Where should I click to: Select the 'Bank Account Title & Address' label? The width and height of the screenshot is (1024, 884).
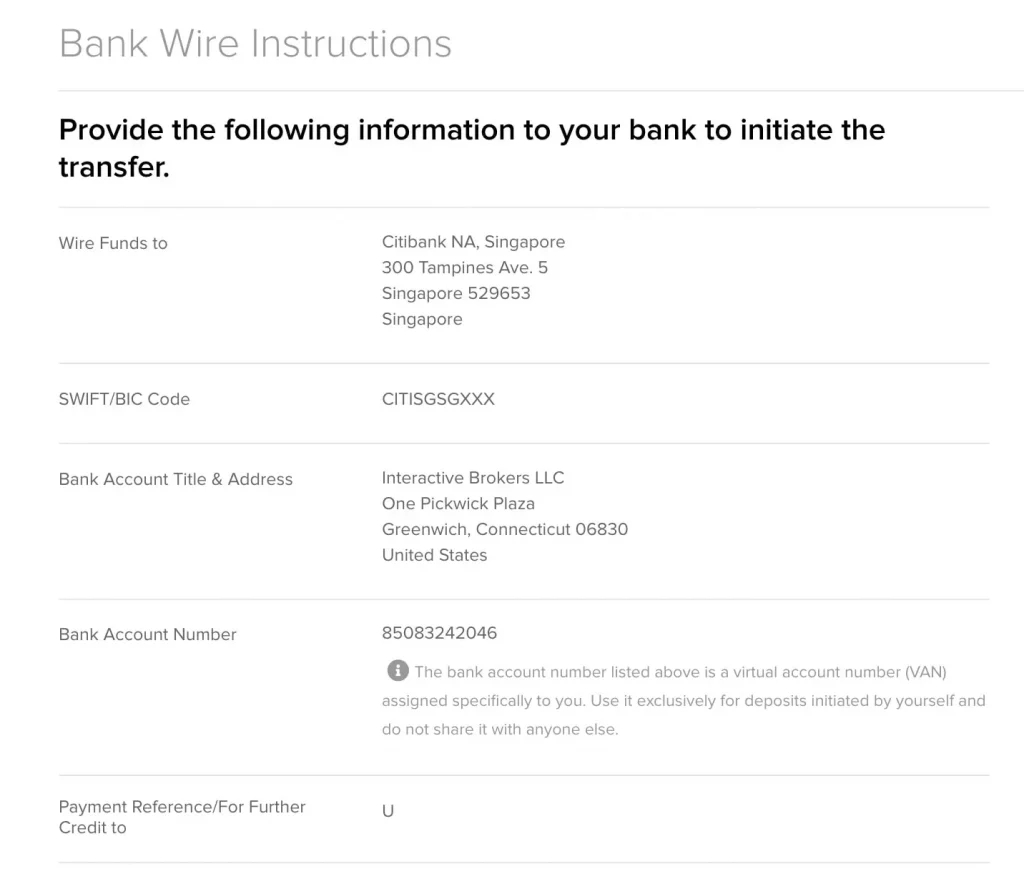pos(176,479)
